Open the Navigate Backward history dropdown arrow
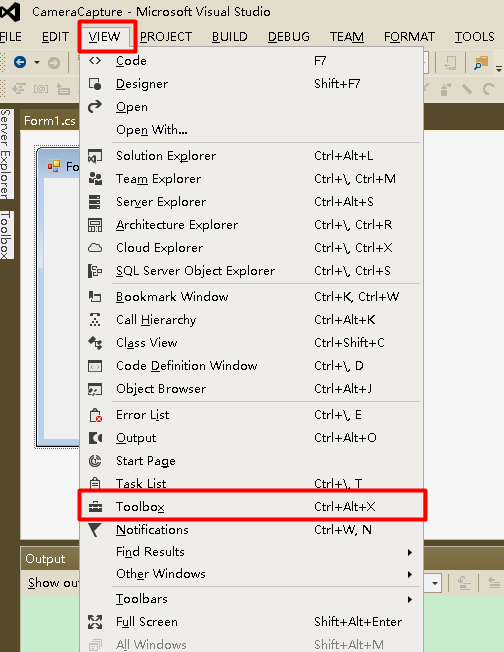 [x=37, y=63]
